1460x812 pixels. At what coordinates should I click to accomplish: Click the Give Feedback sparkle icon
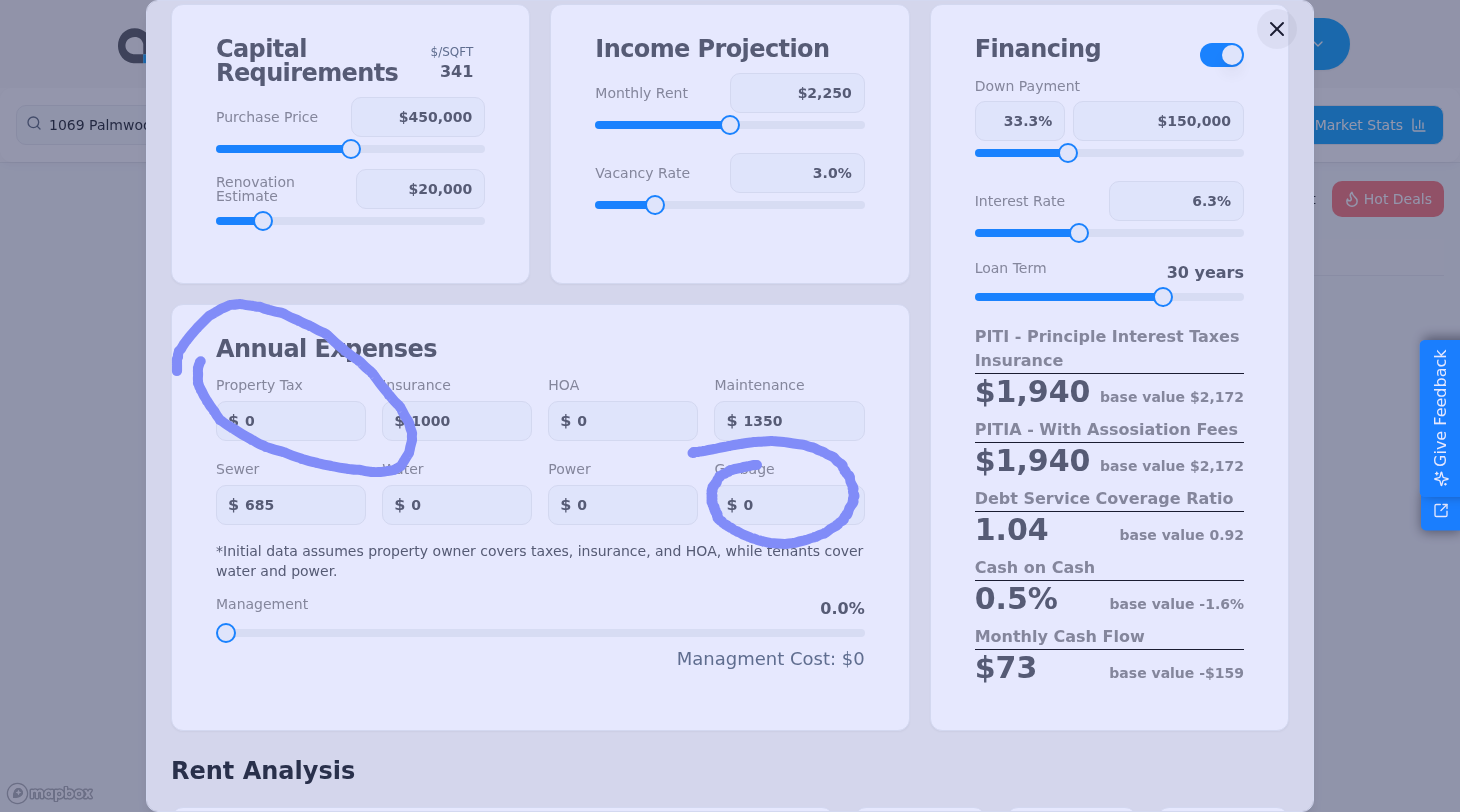coord(1440,478)
